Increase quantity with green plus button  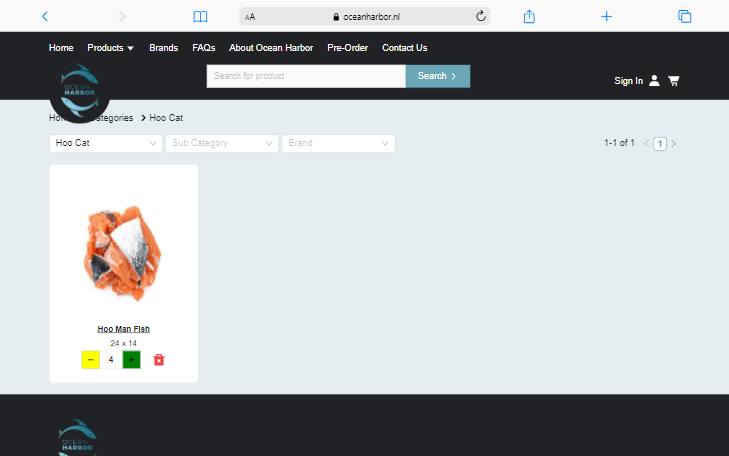point(132,360)
